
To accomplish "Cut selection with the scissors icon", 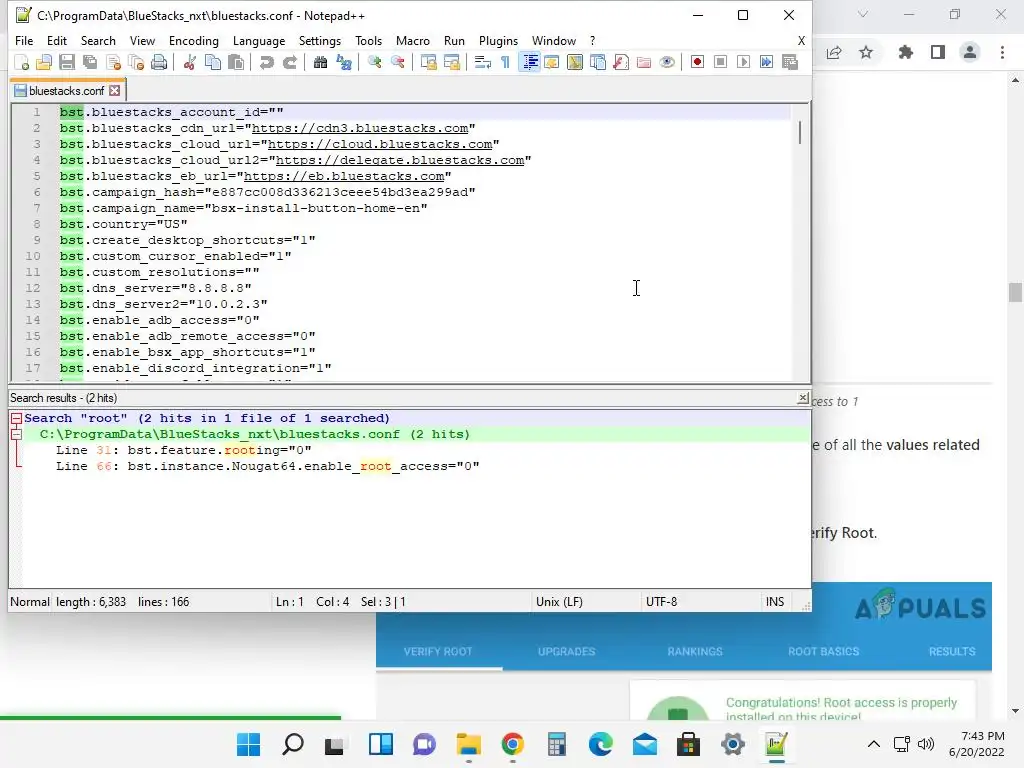I will tap(190, 62).
